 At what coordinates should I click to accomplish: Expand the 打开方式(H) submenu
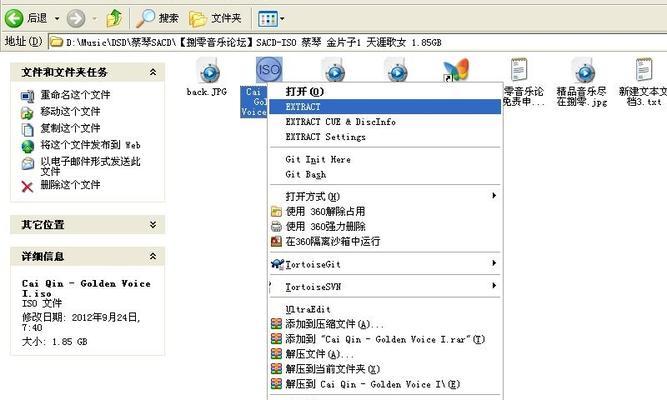tap(385, 196)
